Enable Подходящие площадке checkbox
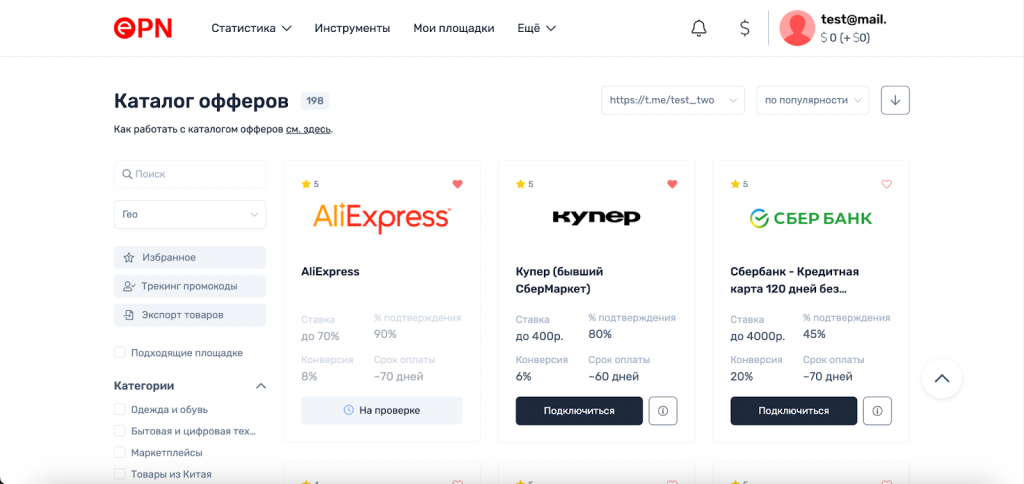The width and height of the screenshot is (1024, 484). click(x=120, y=353)
